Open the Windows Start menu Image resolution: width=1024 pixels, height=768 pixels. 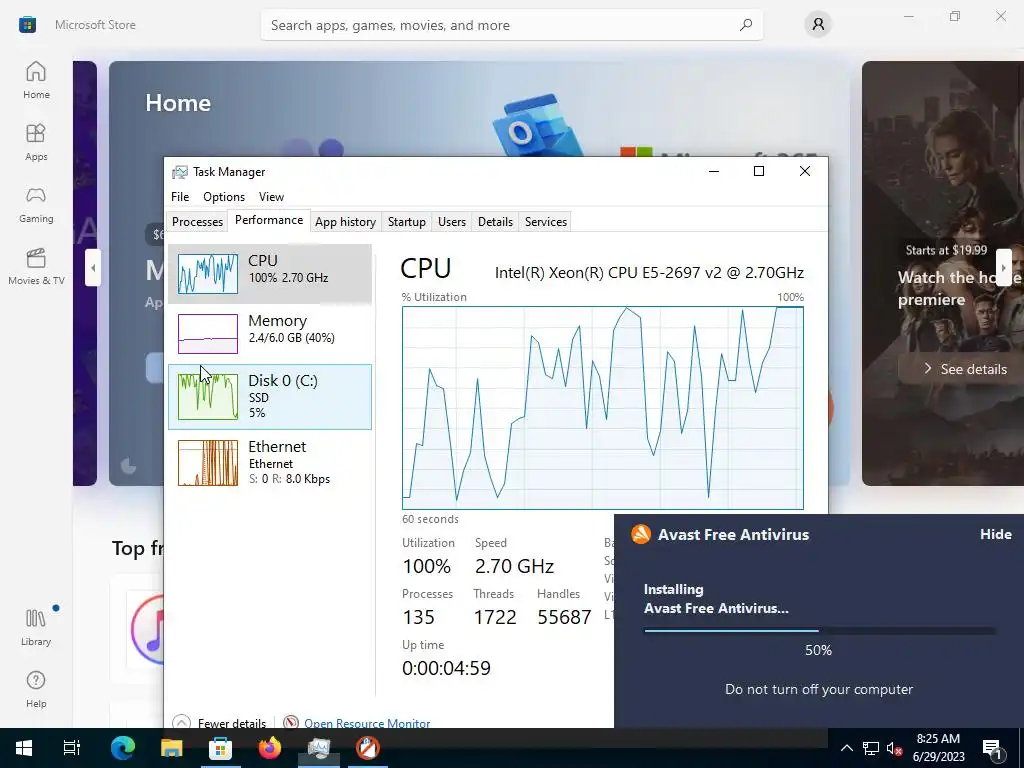[x=24, y=748]
